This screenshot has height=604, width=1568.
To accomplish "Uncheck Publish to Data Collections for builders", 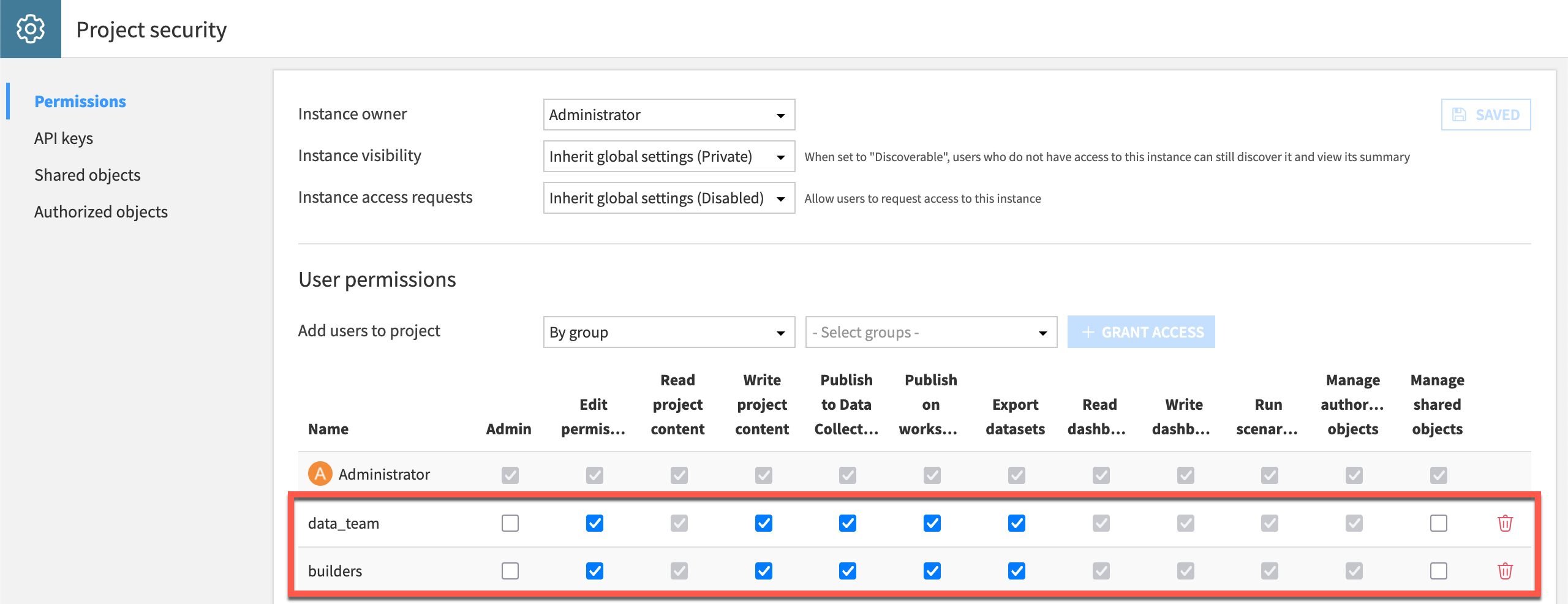I will [847, 571].
